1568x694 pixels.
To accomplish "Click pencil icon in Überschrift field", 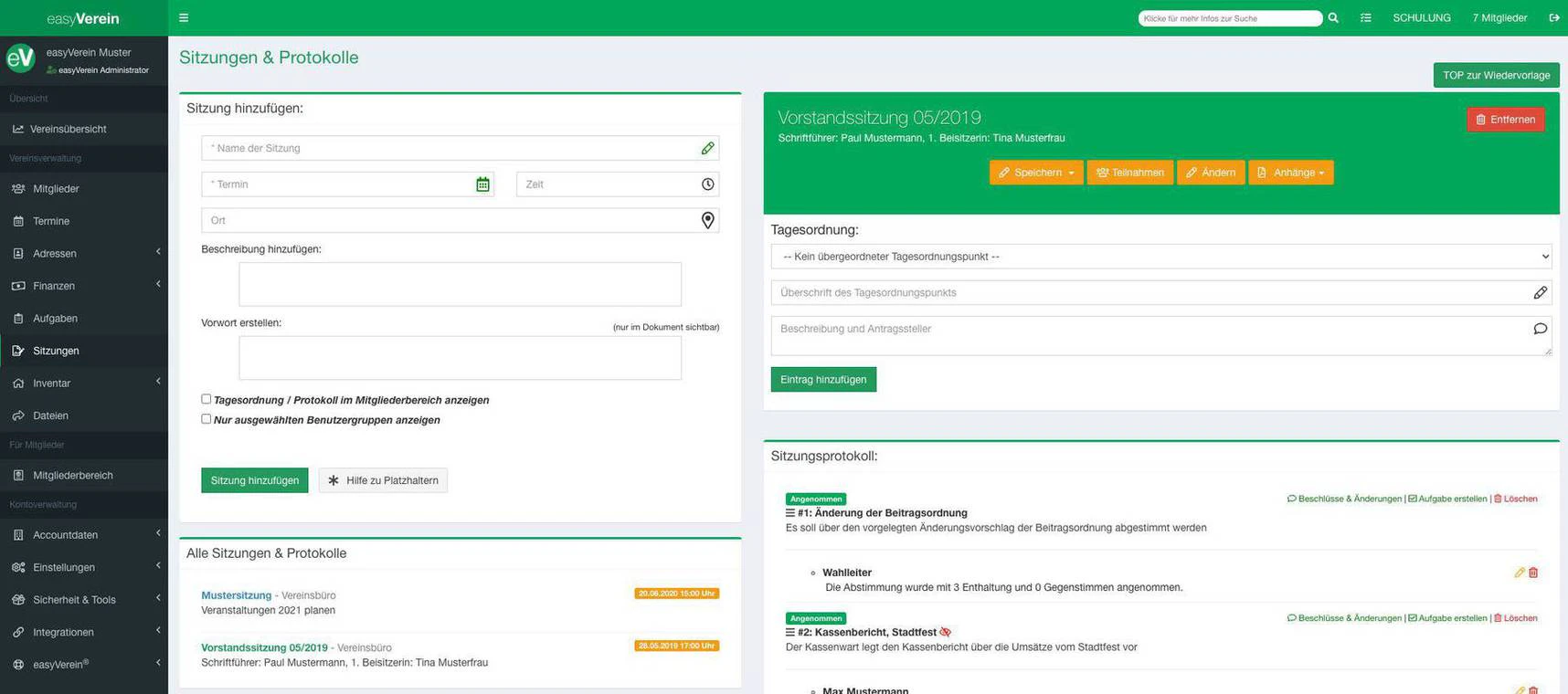I will [x=1540, y=292].
